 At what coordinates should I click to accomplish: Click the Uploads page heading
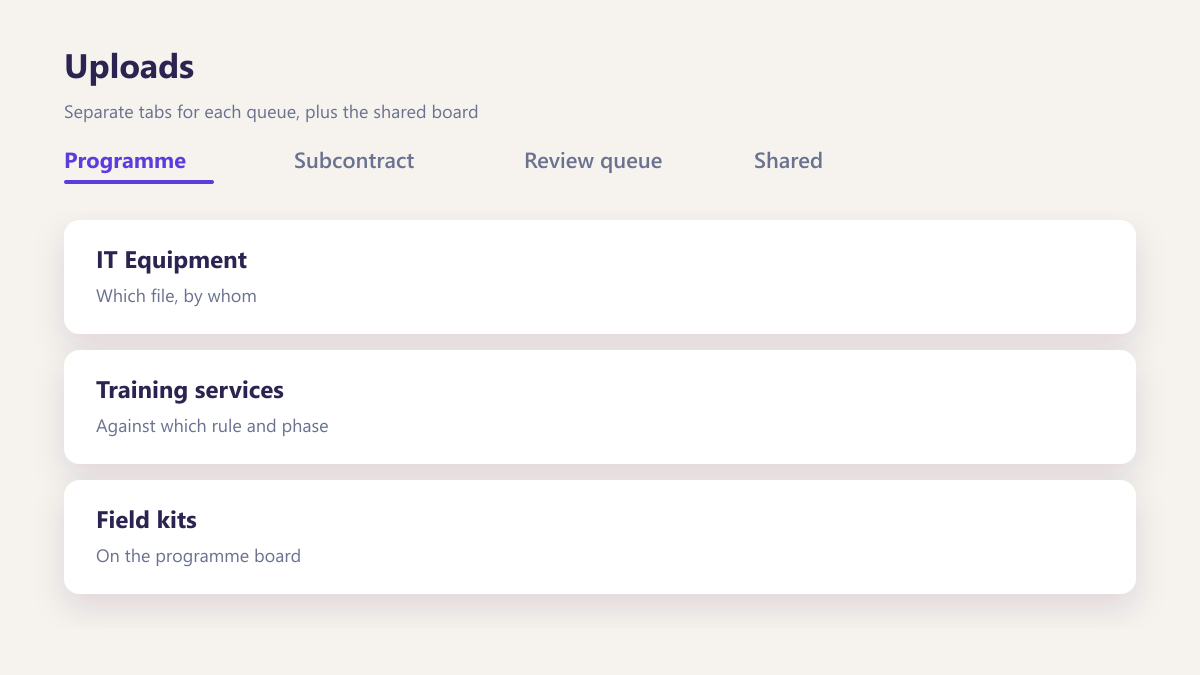(129, 67)
